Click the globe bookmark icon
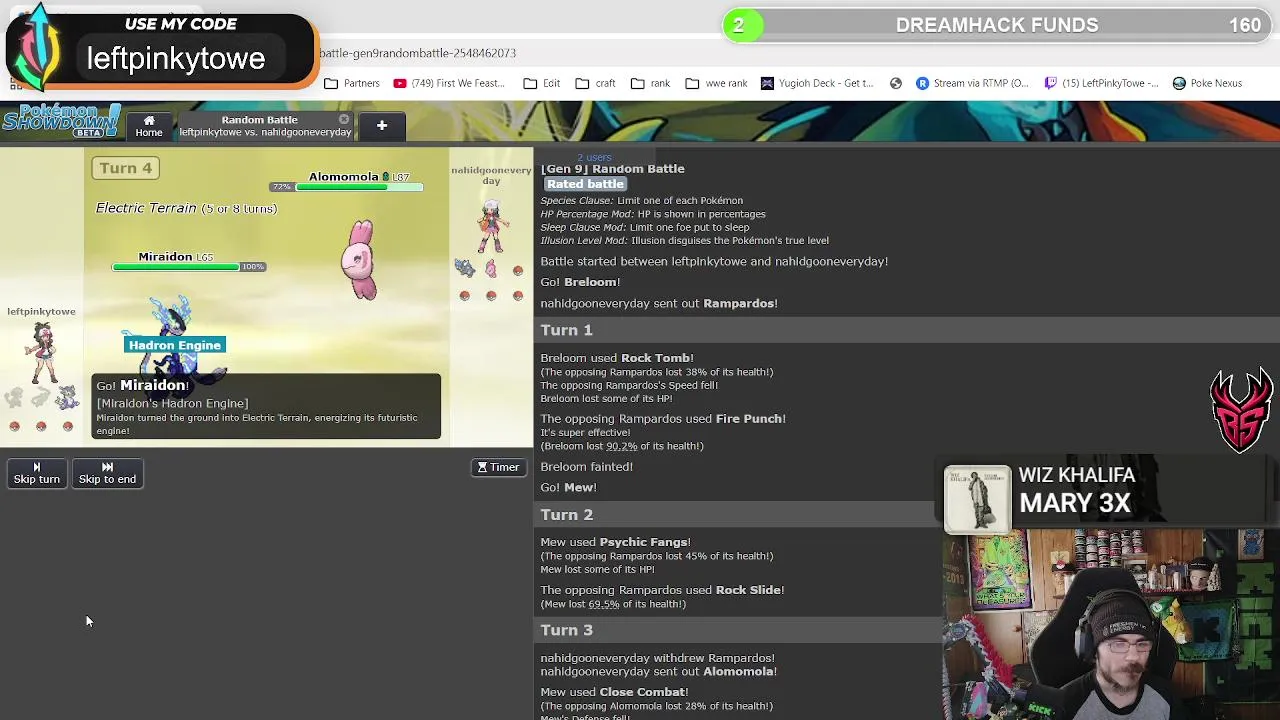This screenshot has width=1280, height=720. tap(896, 83)
